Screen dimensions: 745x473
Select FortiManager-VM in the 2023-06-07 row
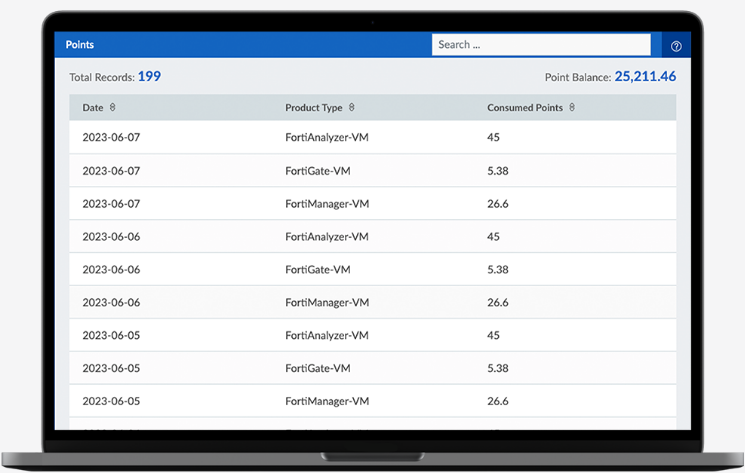click(327, 204)
